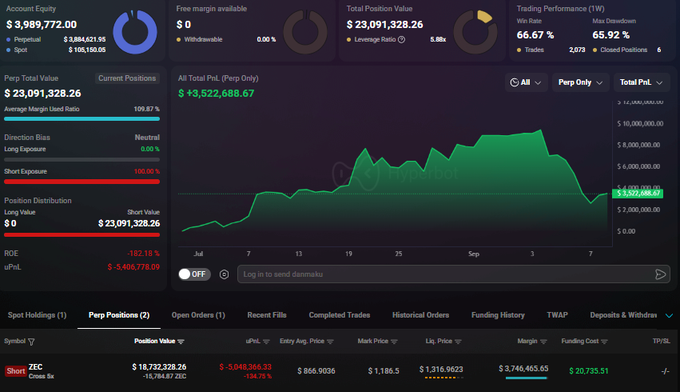Open the TWAP tab
Screen dimensions: 680x392
(557, 315)
